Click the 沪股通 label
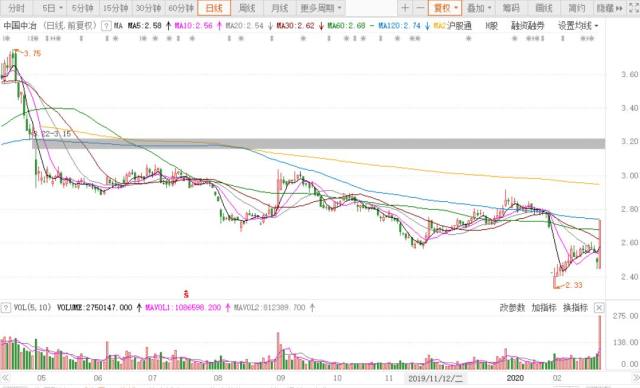 click(459, 26)
